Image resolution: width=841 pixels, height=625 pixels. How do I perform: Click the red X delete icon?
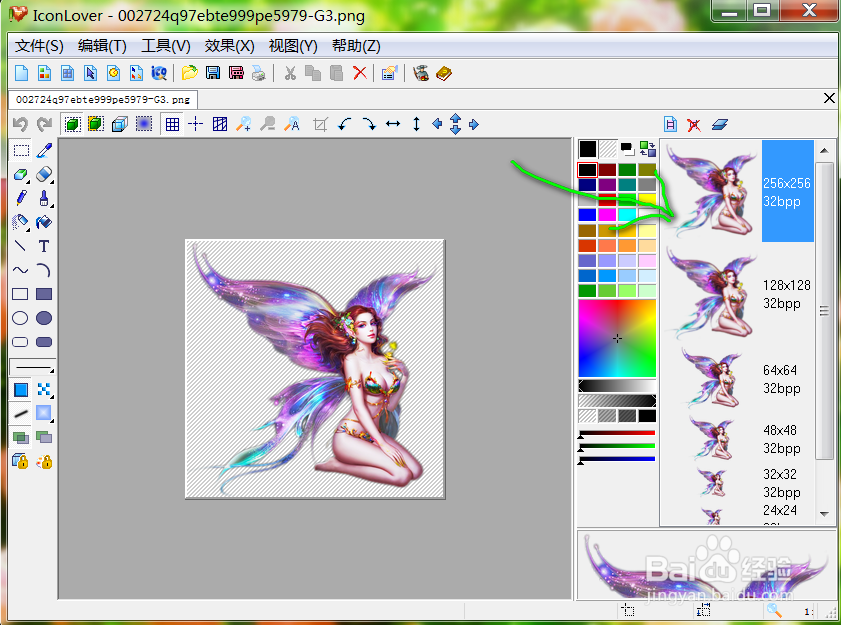360,72
